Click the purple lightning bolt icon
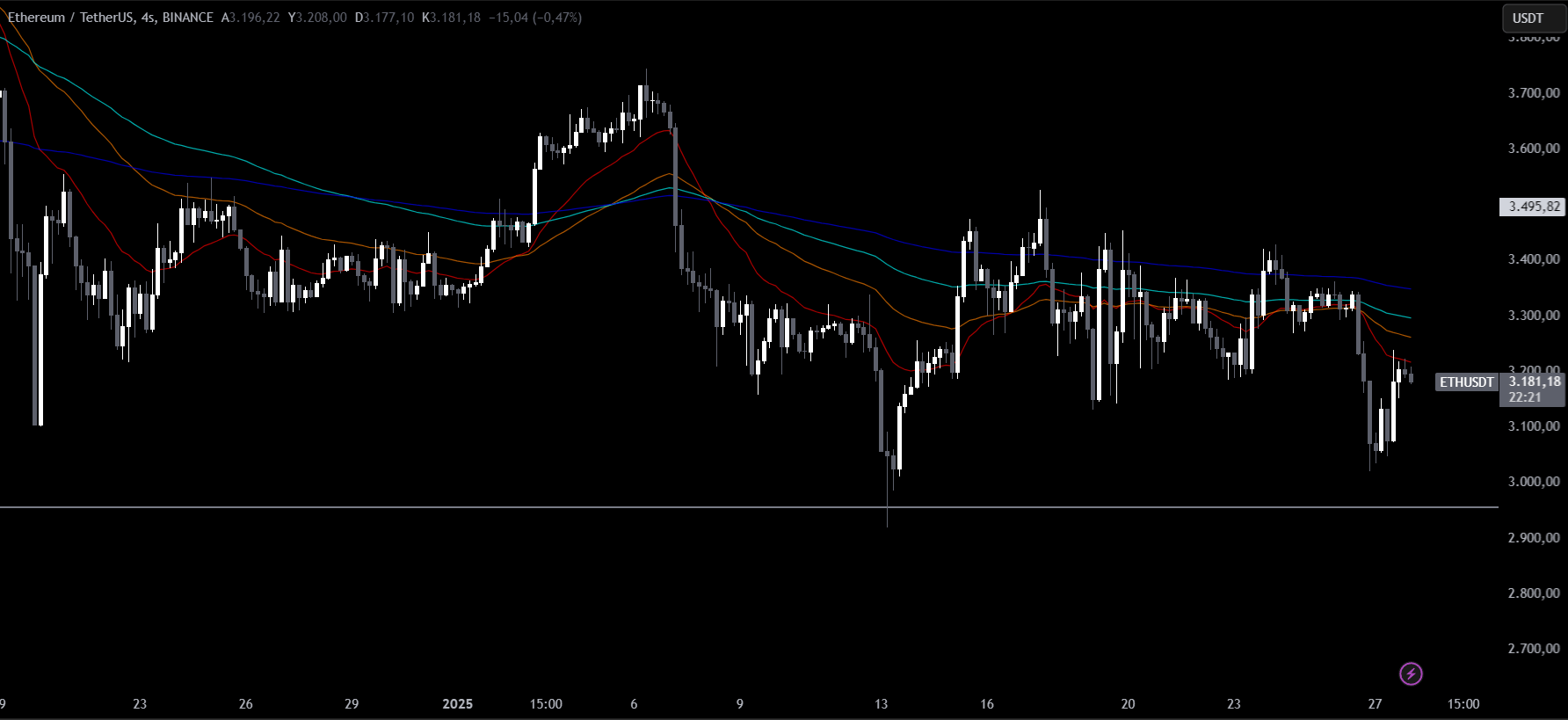This screenshot has height=720, width=1568. click(1411, 674)
